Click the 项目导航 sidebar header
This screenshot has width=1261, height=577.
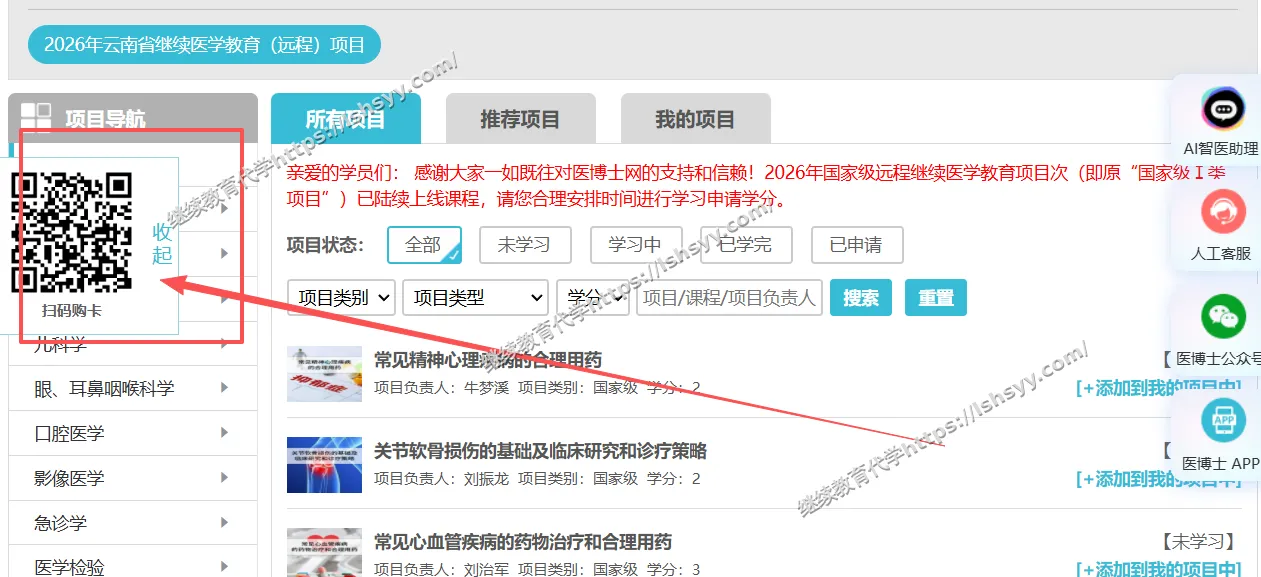pyautogui.click(x=133, y=118)
